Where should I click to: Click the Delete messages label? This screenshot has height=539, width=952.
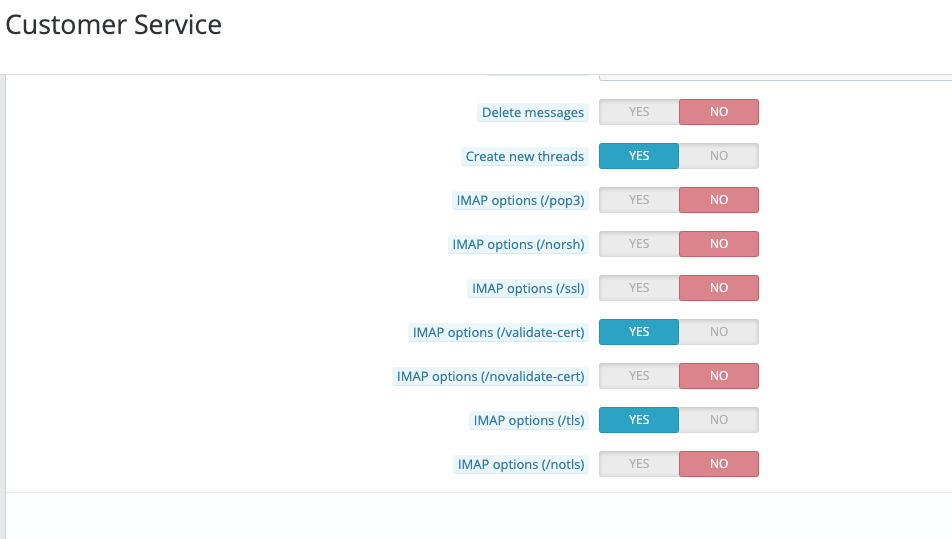[533, 113]
